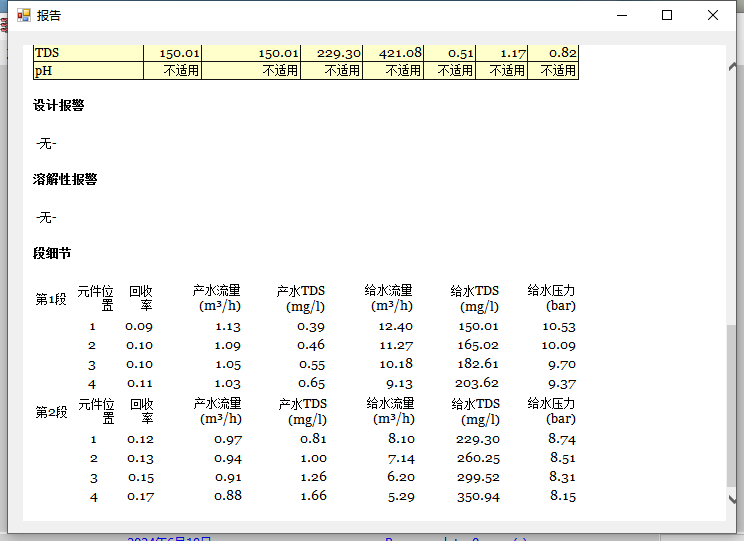Minimize the 报告 window
Screen dimensions: 744x541
coord(622,15)
